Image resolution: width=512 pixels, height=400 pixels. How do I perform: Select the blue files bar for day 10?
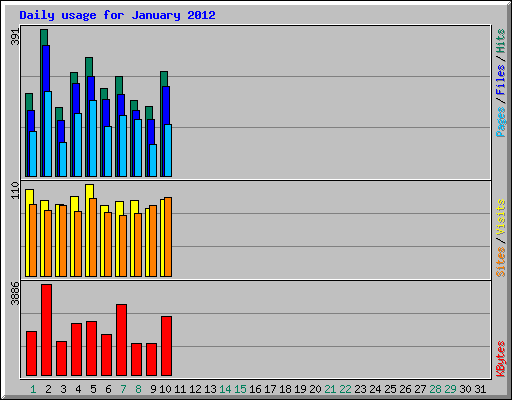166,105
